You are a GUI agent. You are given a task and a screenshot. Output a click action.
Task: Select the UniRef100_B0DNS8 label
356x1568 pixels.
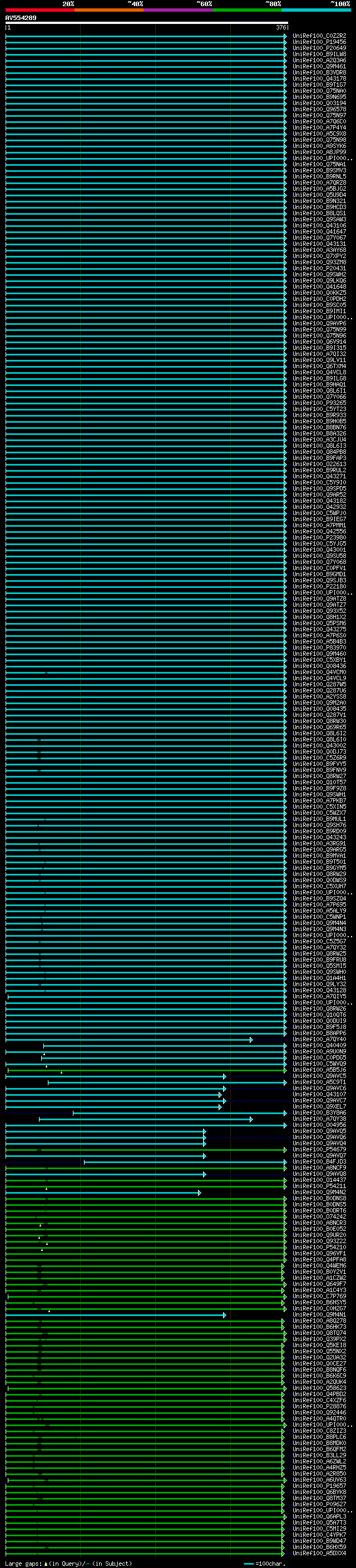[319, 1198]
